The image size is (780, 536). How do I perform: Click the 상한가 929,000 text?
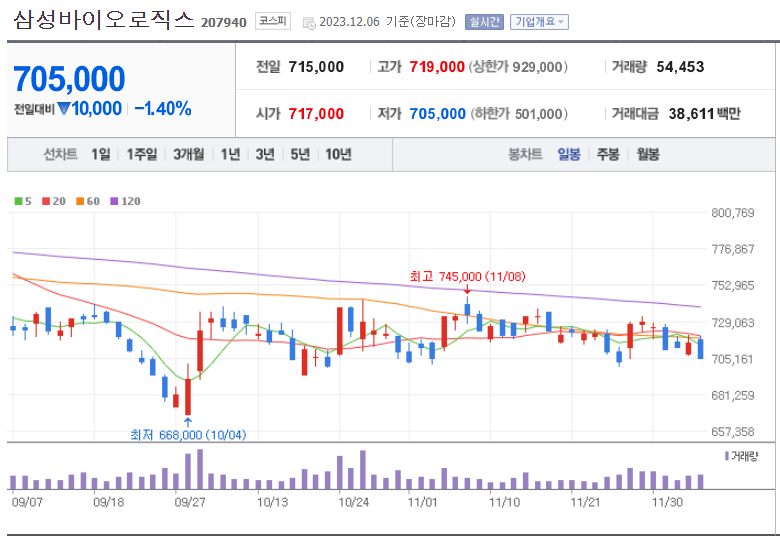tap(518, 67)
